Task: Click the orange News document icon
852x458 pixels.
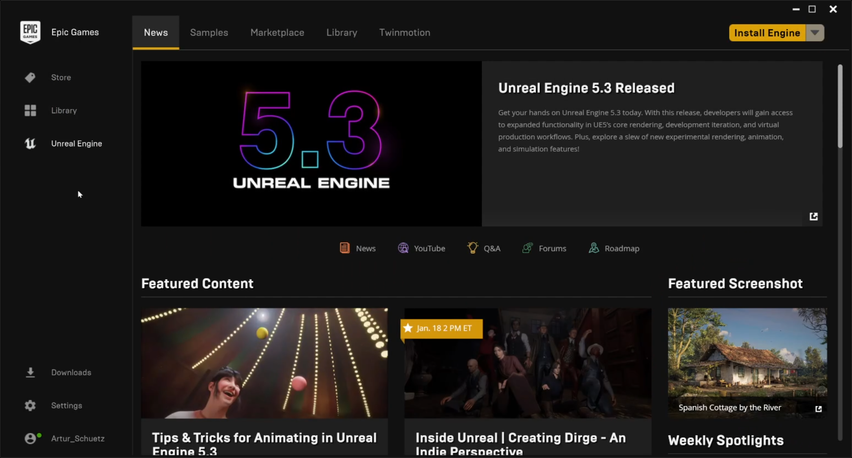Action: coord(344,248)
